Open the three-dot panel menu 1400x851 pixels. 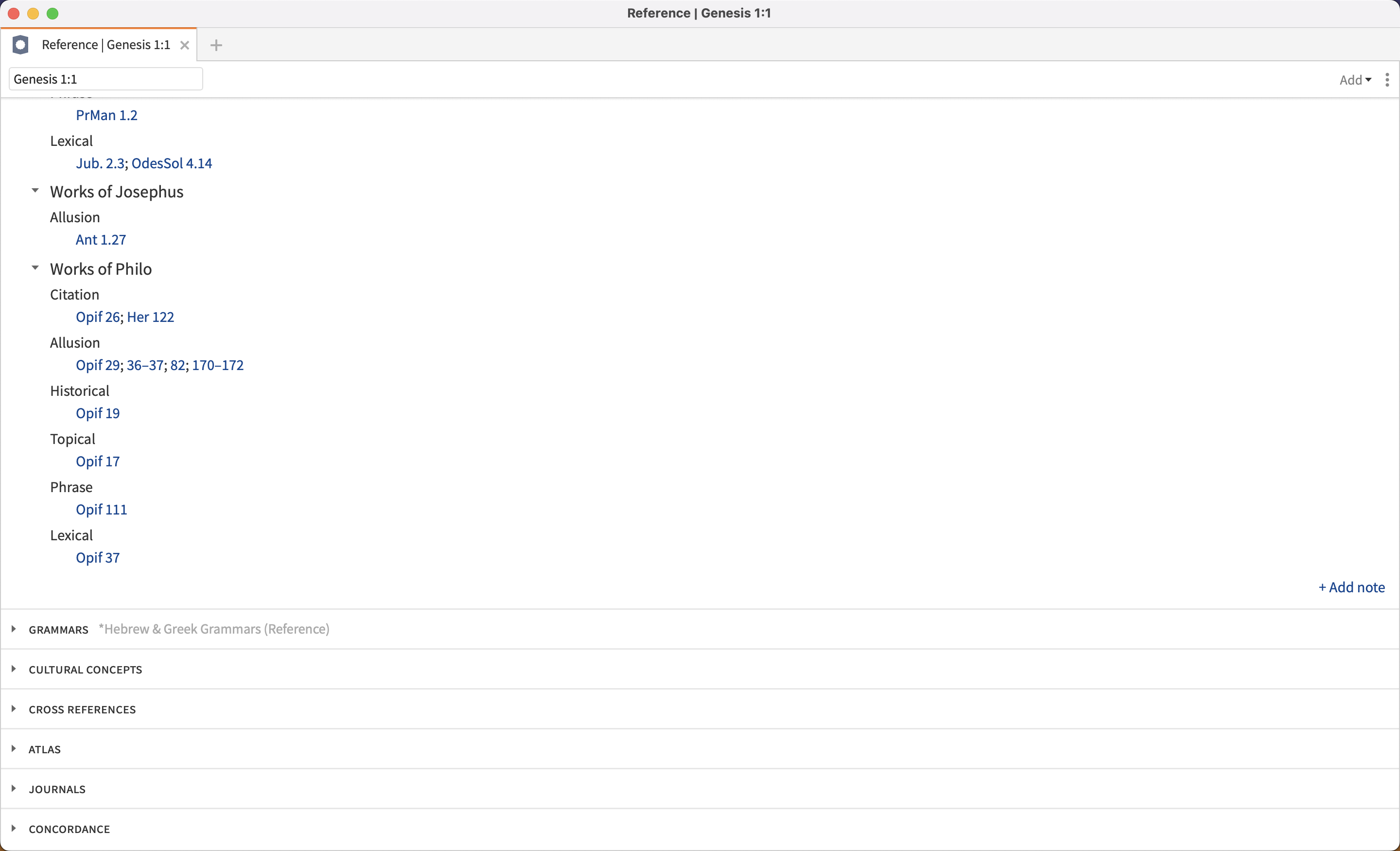point(1387,80)
